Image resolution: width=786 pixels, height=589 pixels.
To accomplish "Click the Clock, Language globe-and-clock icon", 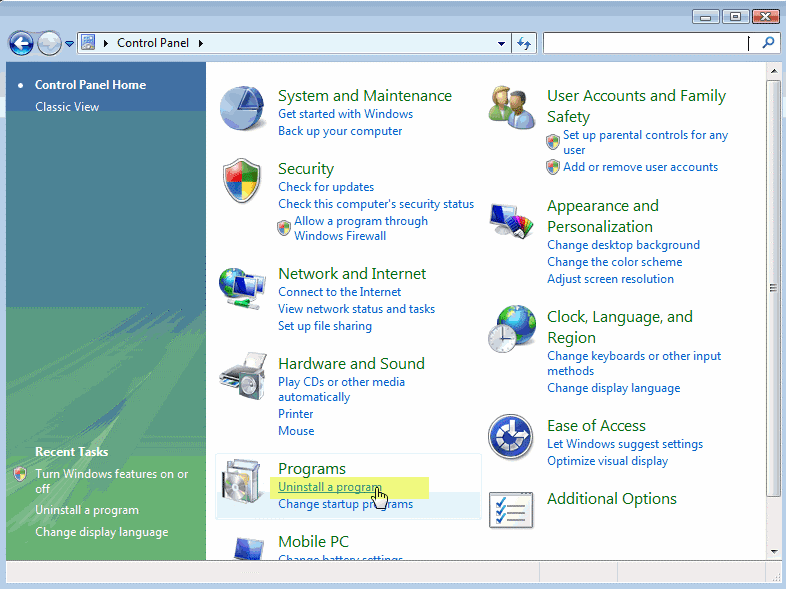I will (x=511, y=329).
